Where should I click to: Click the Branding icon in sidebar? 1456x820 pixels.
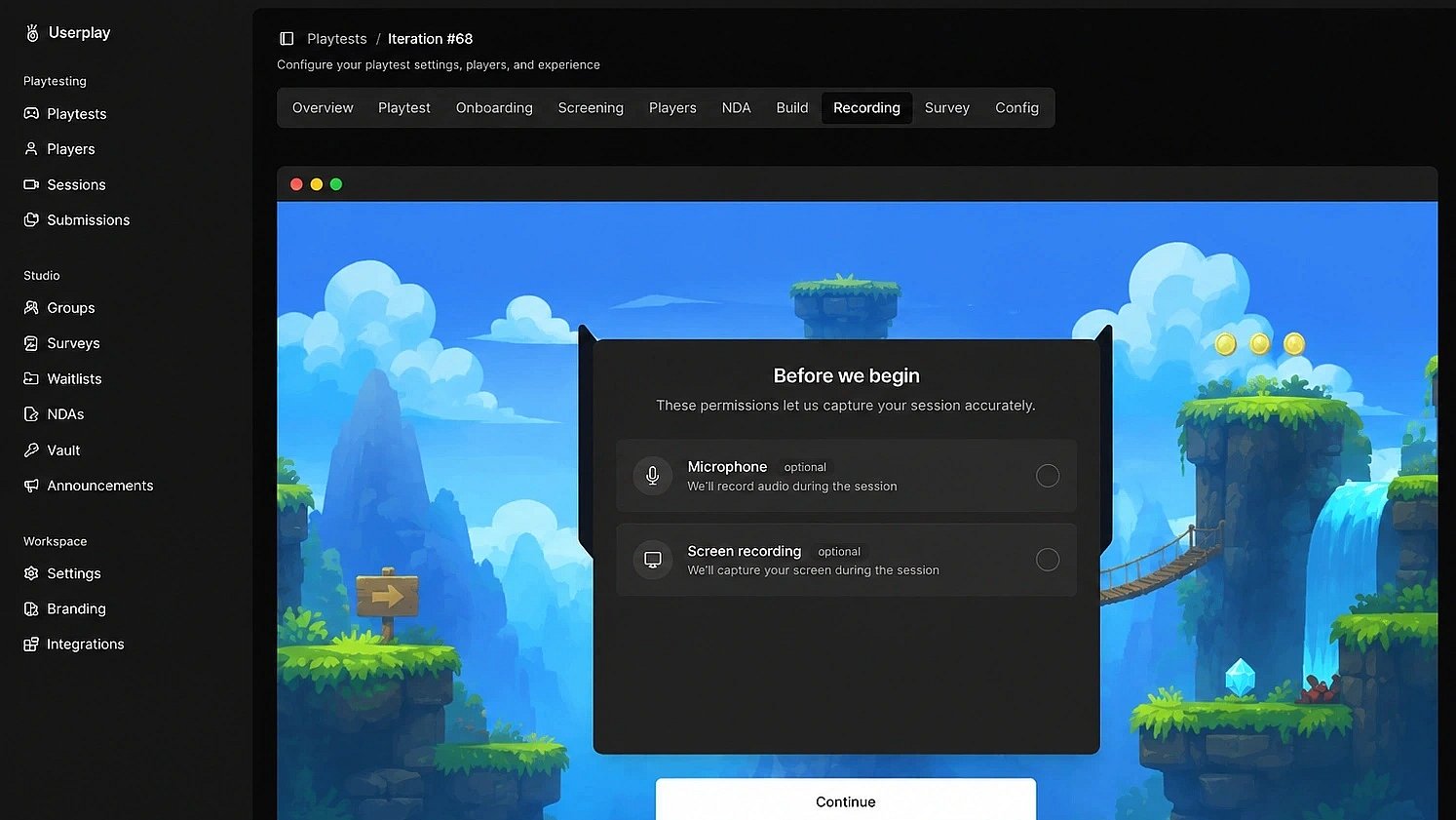[x=31, y=608]
